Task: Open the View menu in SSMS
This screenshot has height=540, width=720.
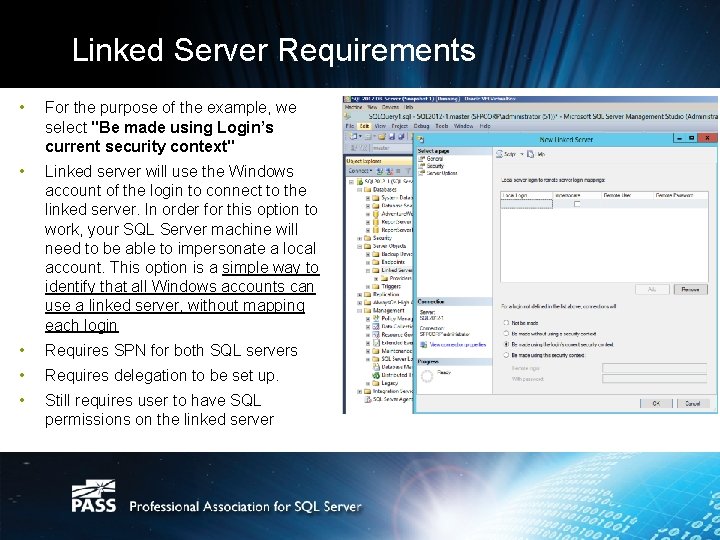Action: [380, 126]
